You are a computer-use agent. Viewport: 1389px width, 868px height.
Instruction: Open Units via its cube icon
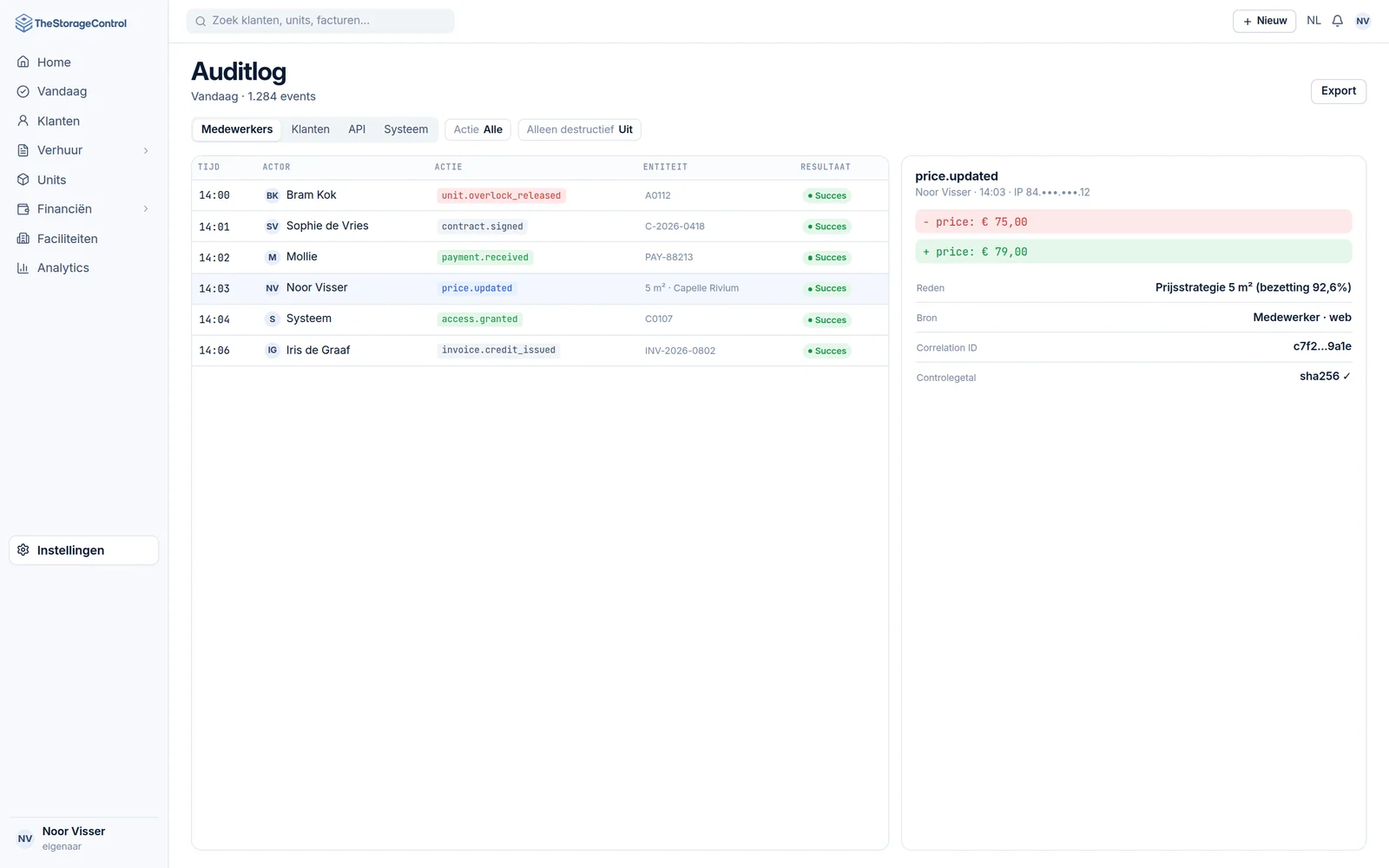[23, 180]
